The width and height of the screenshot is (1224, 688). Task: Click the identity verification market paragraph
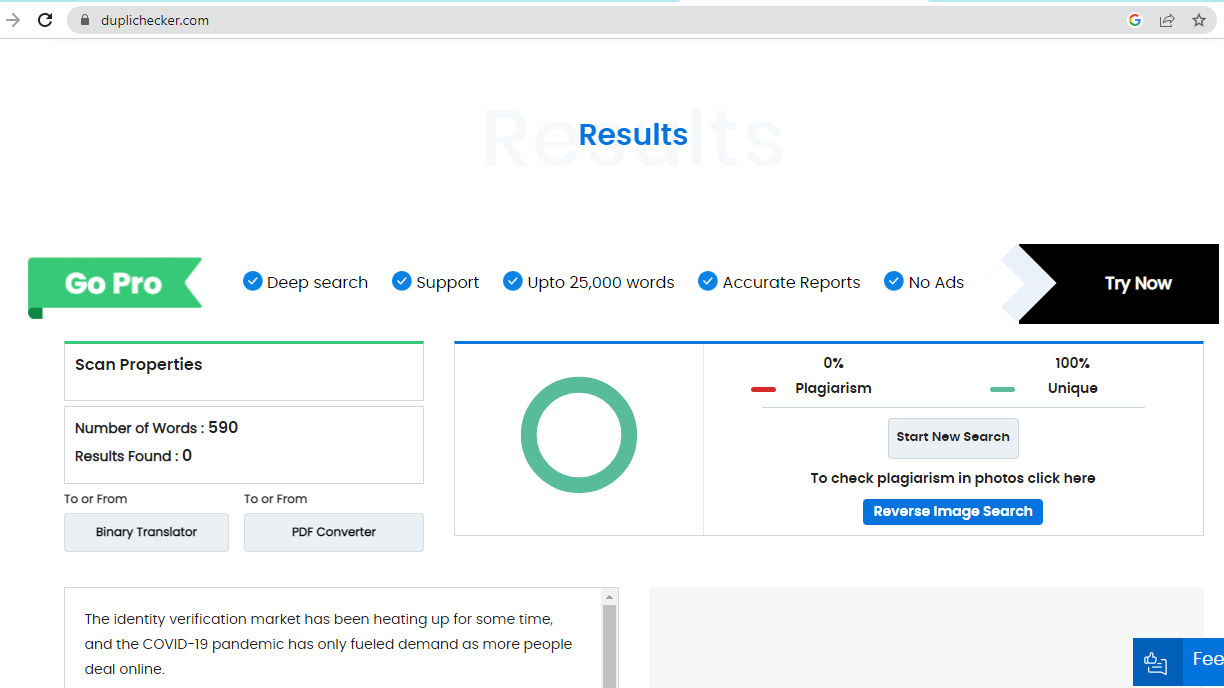coord(329,644)
